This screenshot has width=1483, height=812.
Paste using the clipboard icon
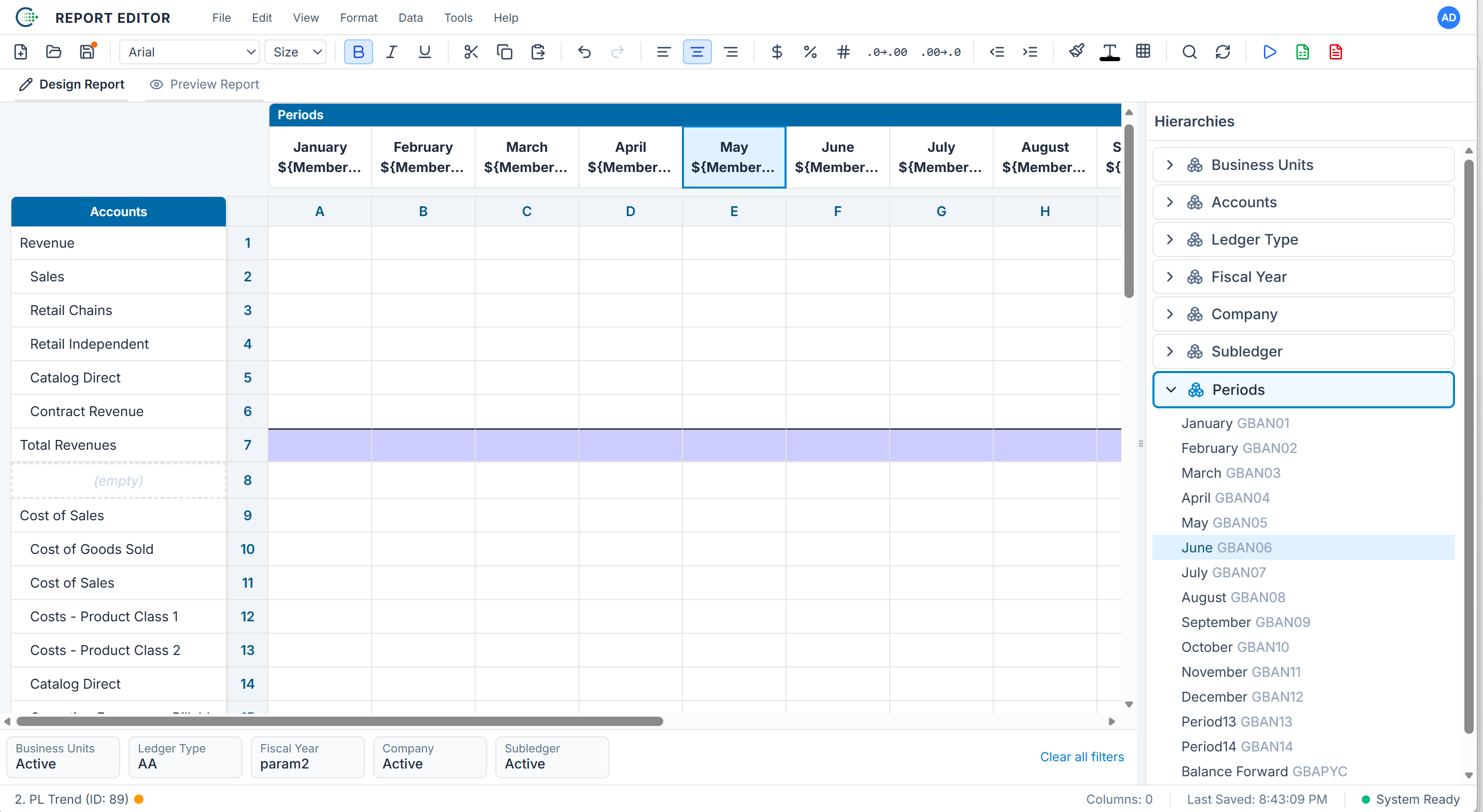point(538,52)
